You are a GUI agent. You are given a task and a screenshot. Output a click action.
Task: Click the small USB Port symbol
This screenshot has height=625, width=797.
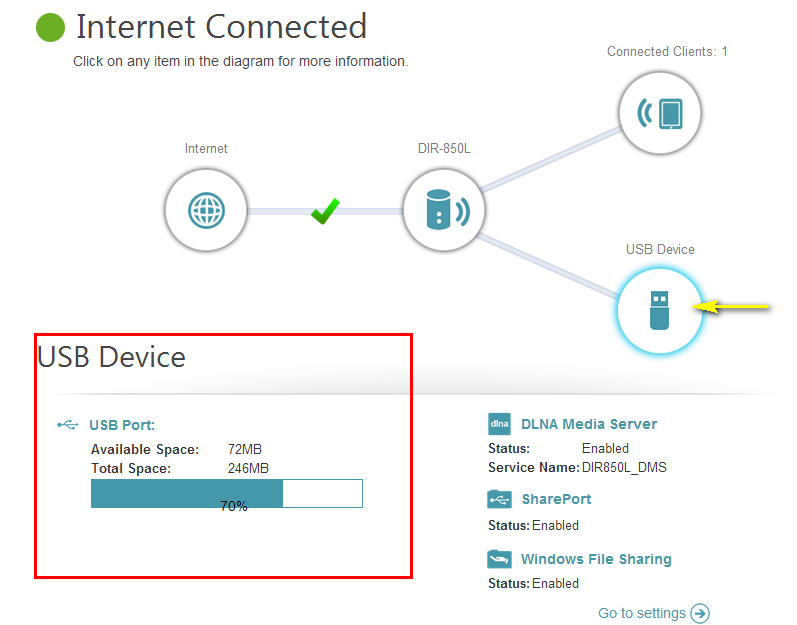tap(67, 425)
